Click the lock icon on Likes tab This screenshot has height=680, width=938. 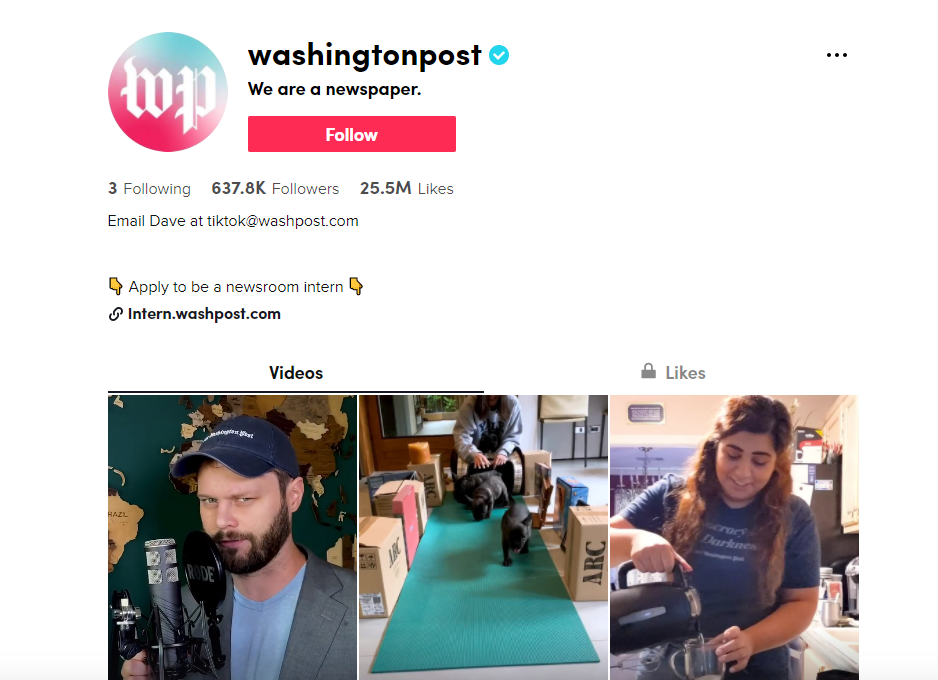click(x=648, y=371)
